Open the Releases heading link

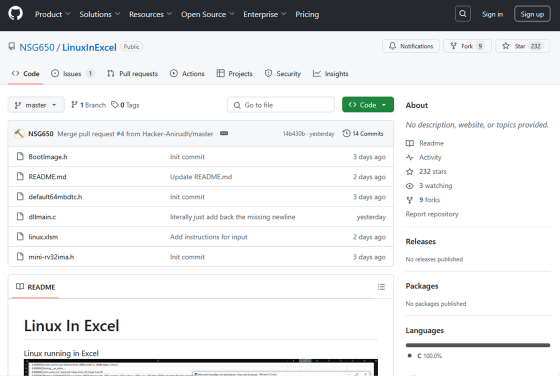coord(421,241)
